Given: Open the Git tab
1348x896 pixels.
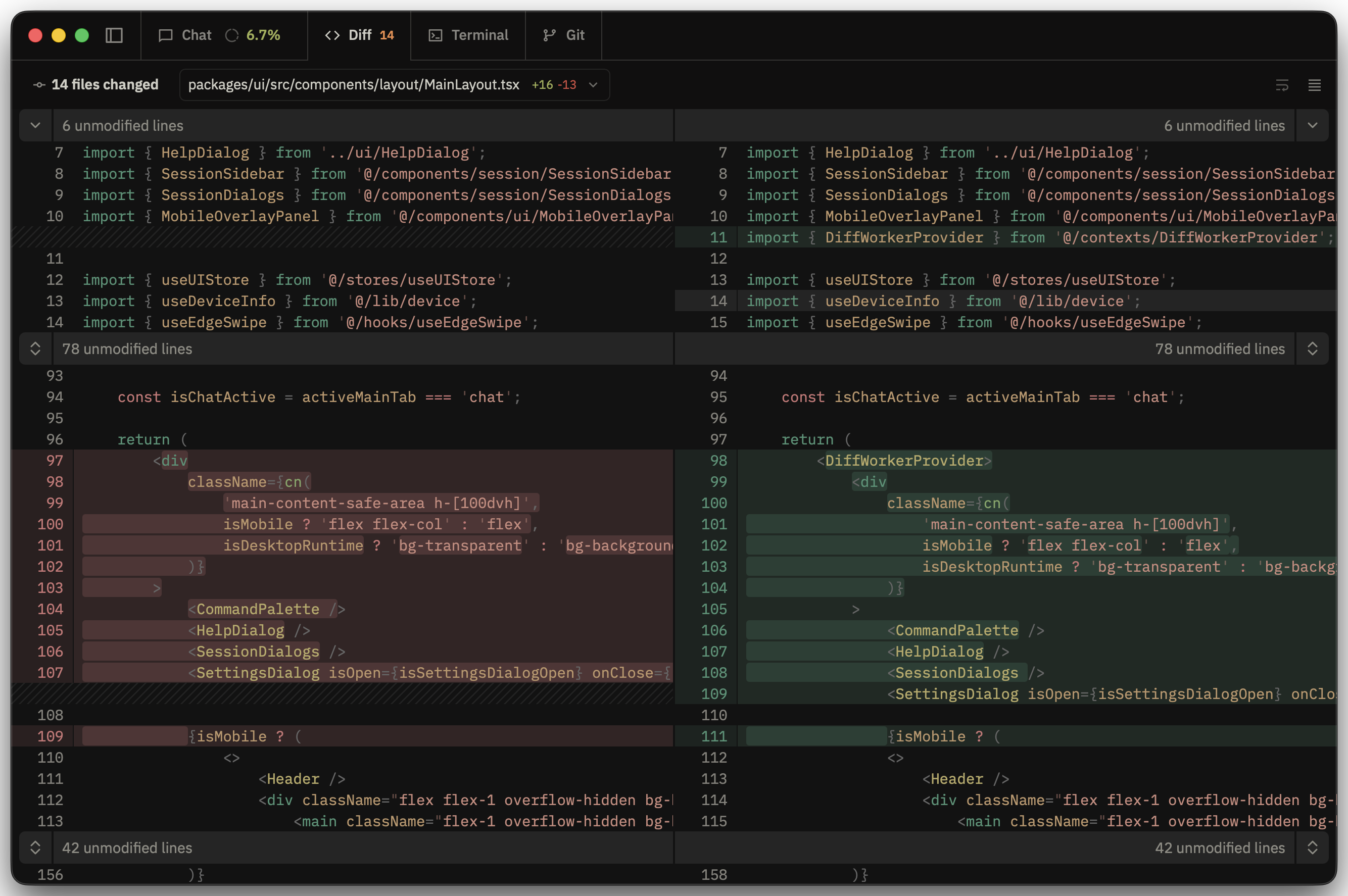Looking at the screenshot, I should tap(563, 35).
